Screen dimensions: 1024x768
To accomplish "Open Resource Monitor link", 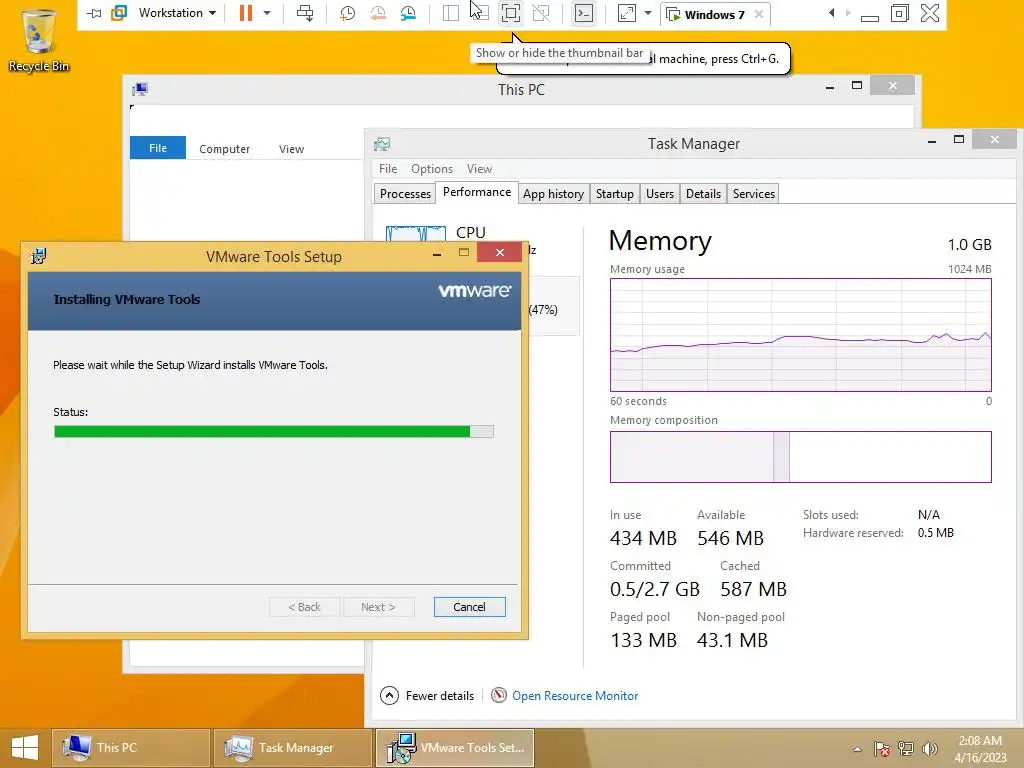I will 575,696.
